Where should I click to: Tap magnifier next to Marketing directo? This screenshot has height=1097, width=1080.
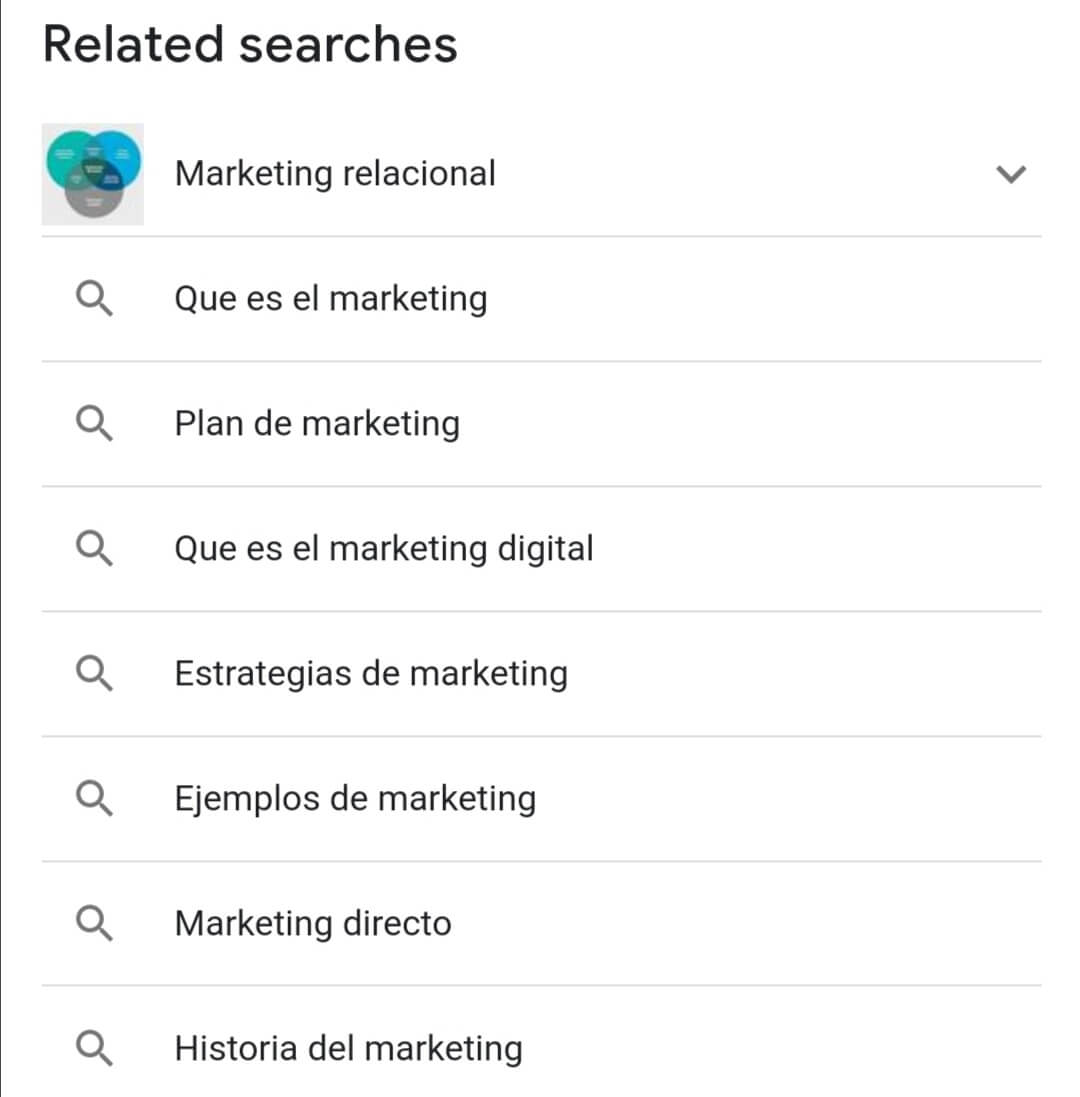94,923
